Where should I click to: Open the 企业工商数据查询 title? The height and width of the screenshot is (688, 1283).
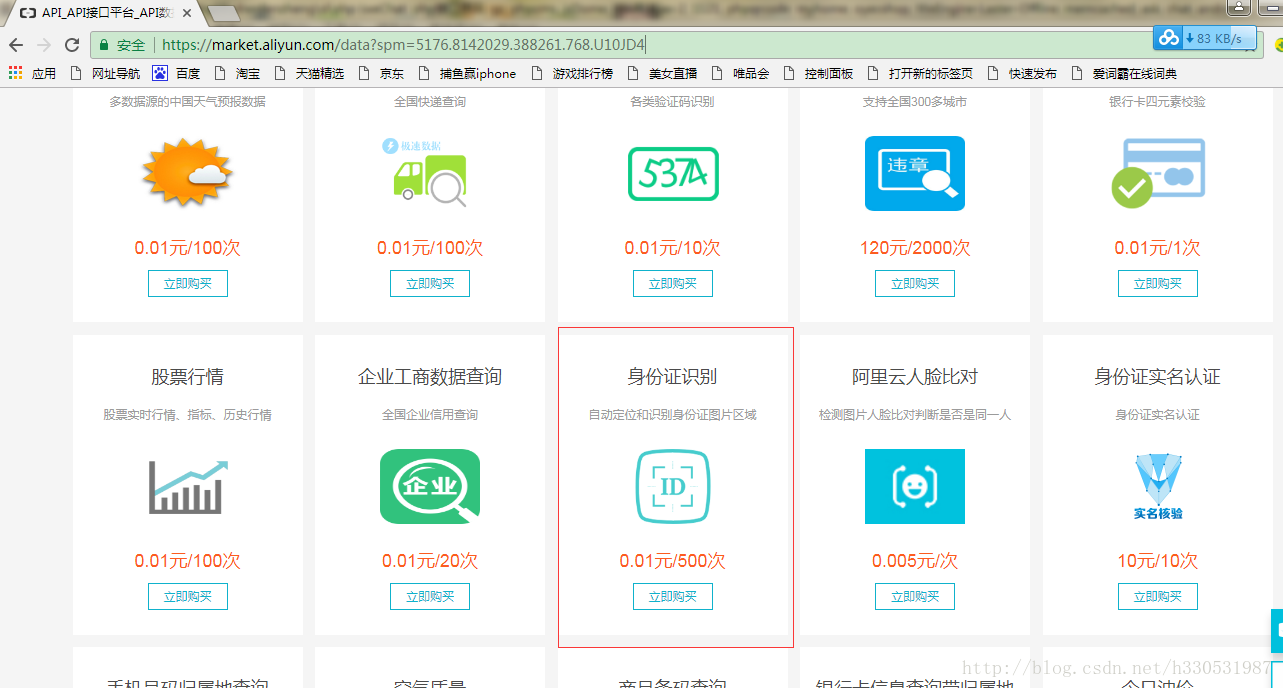(x=430, y=377)
